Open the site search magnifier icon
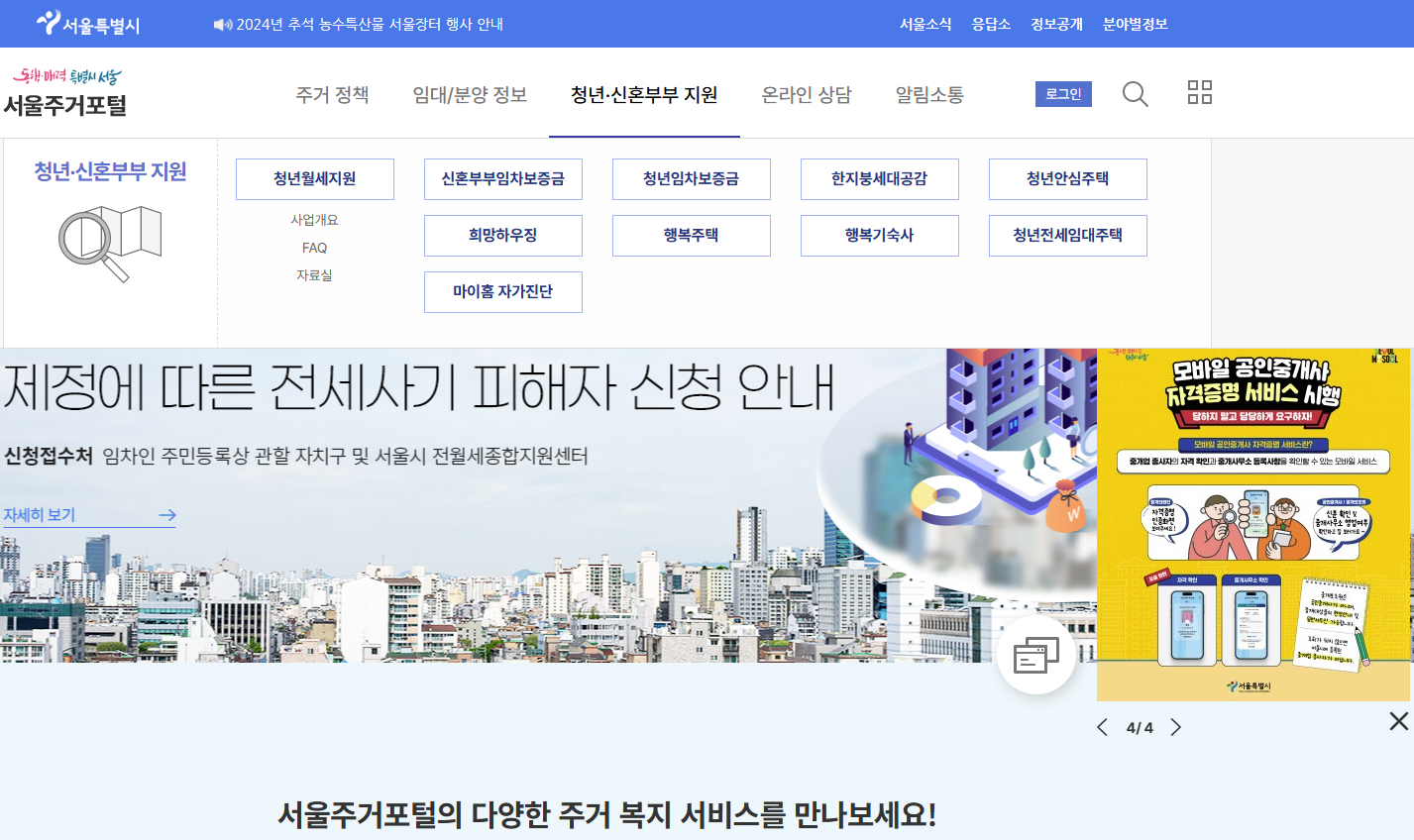Screen dimensions: 1414x840 point(1136,92)
